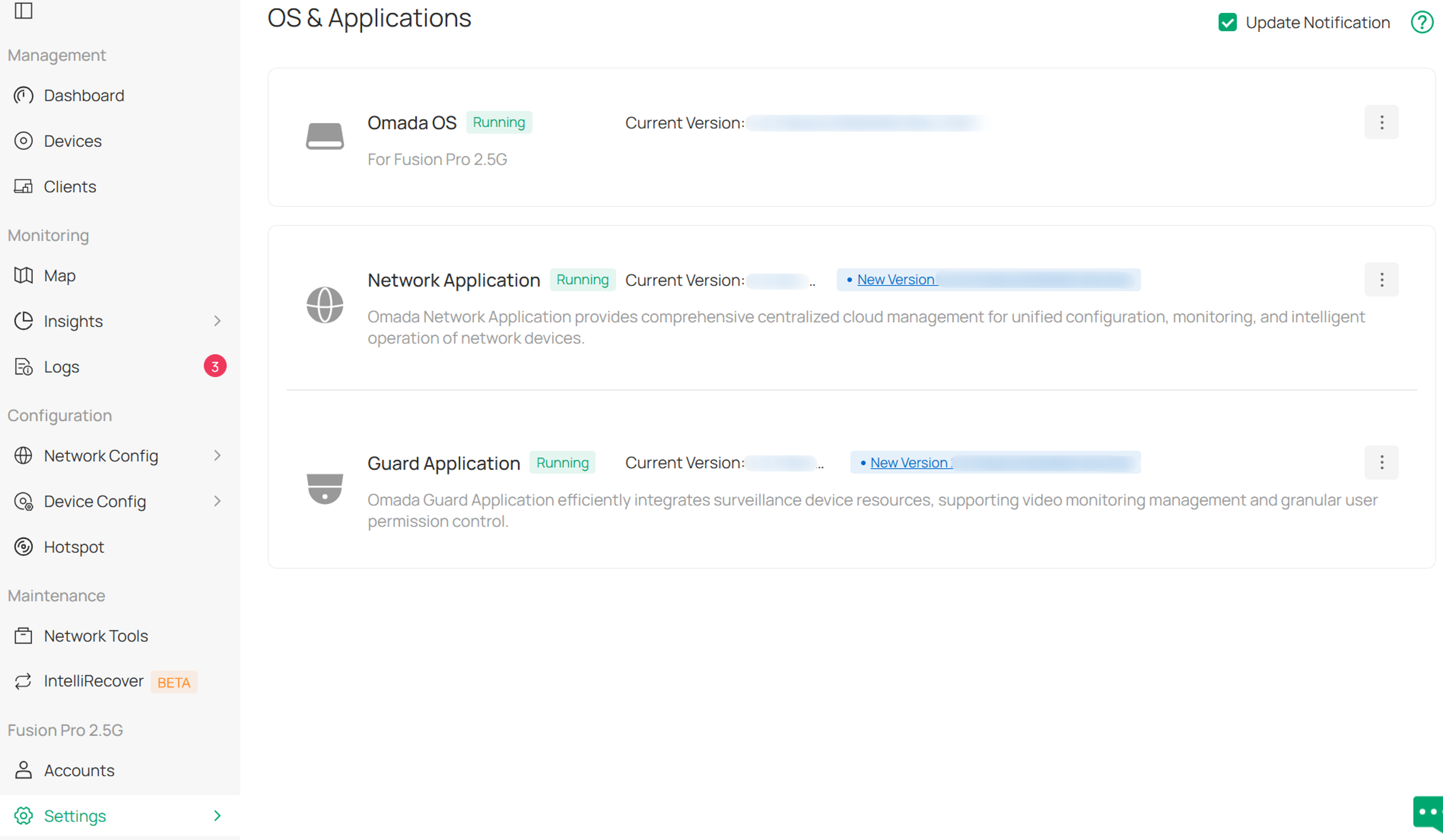Click the IntelliRecover loop icon

[23, 681]
